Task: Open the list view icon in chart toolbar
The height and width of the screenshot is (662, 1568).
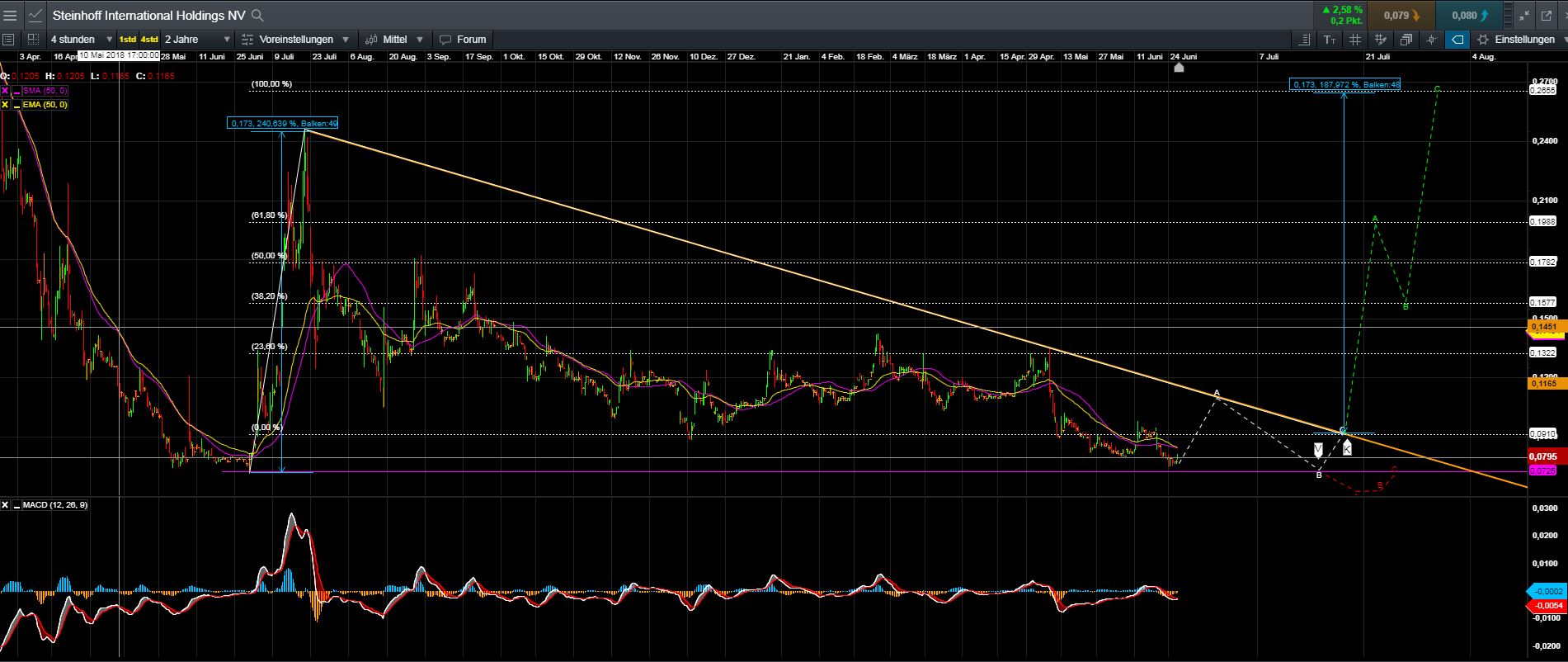Action: 9,39
